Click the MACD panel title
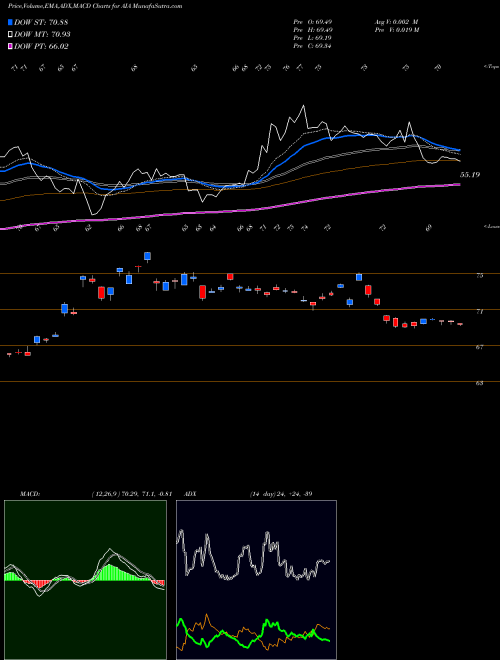The width and height of the screenshot is (500, 660). (x=30, y=494)
